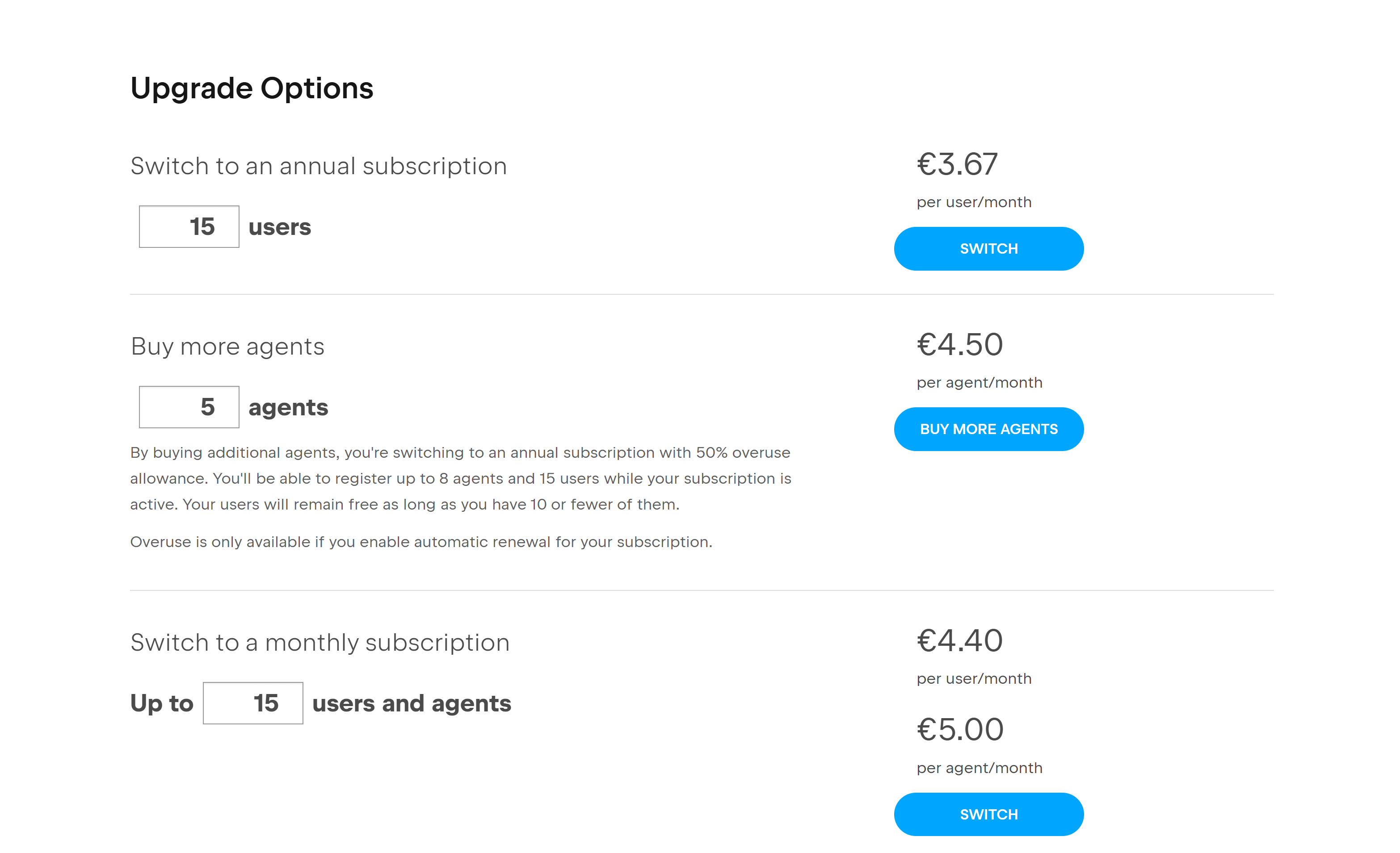Click the per user/month label under €3.67
The width and height of the screenshot is (1400, 853).
tap(973, 201)
